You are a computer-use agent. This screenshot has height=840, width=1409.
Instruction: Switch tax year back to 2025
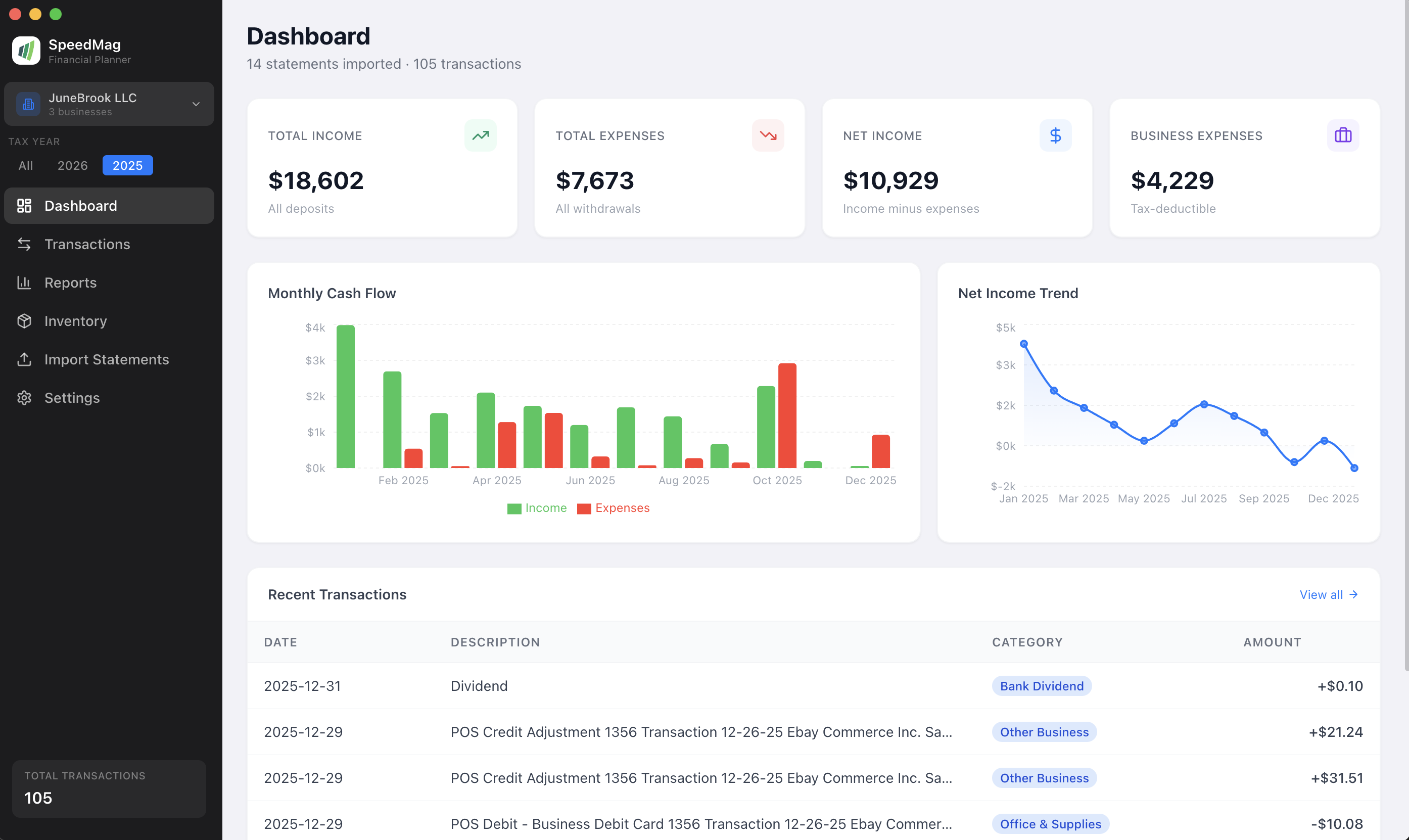(x=127, y=165)
